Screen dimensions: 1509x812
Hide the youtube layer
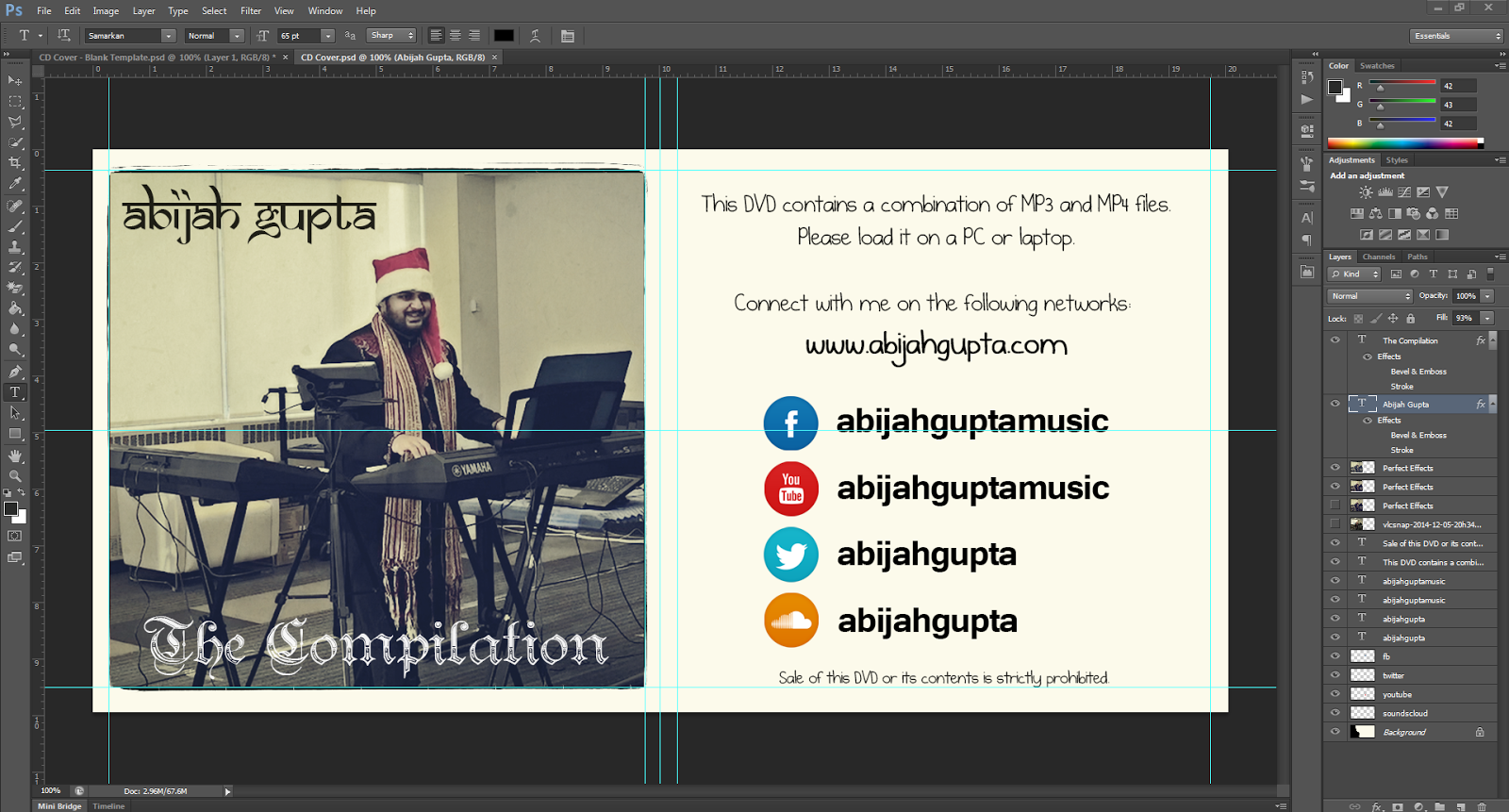click(1335, 694)
